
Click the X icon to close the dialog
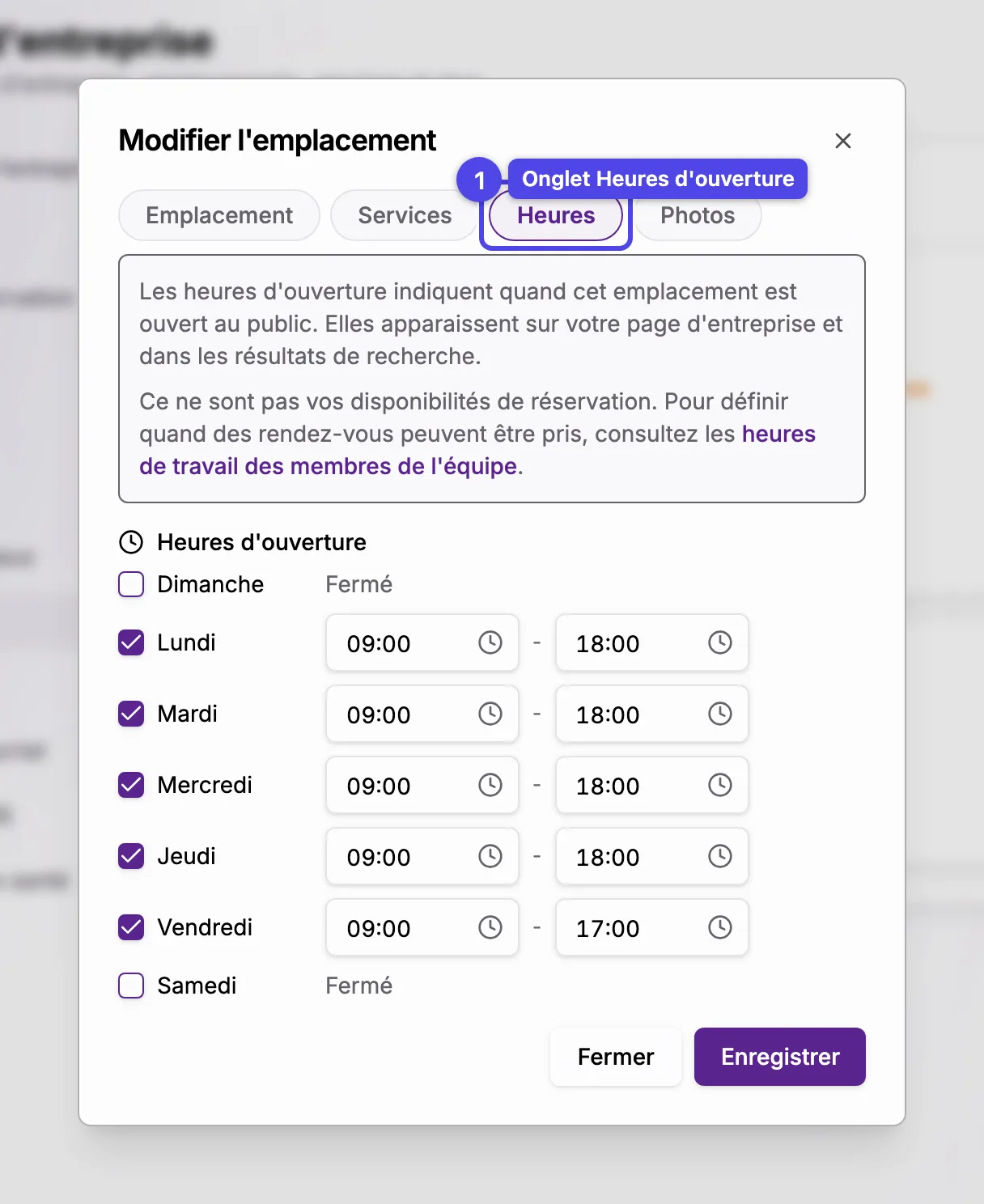(843, 141)
